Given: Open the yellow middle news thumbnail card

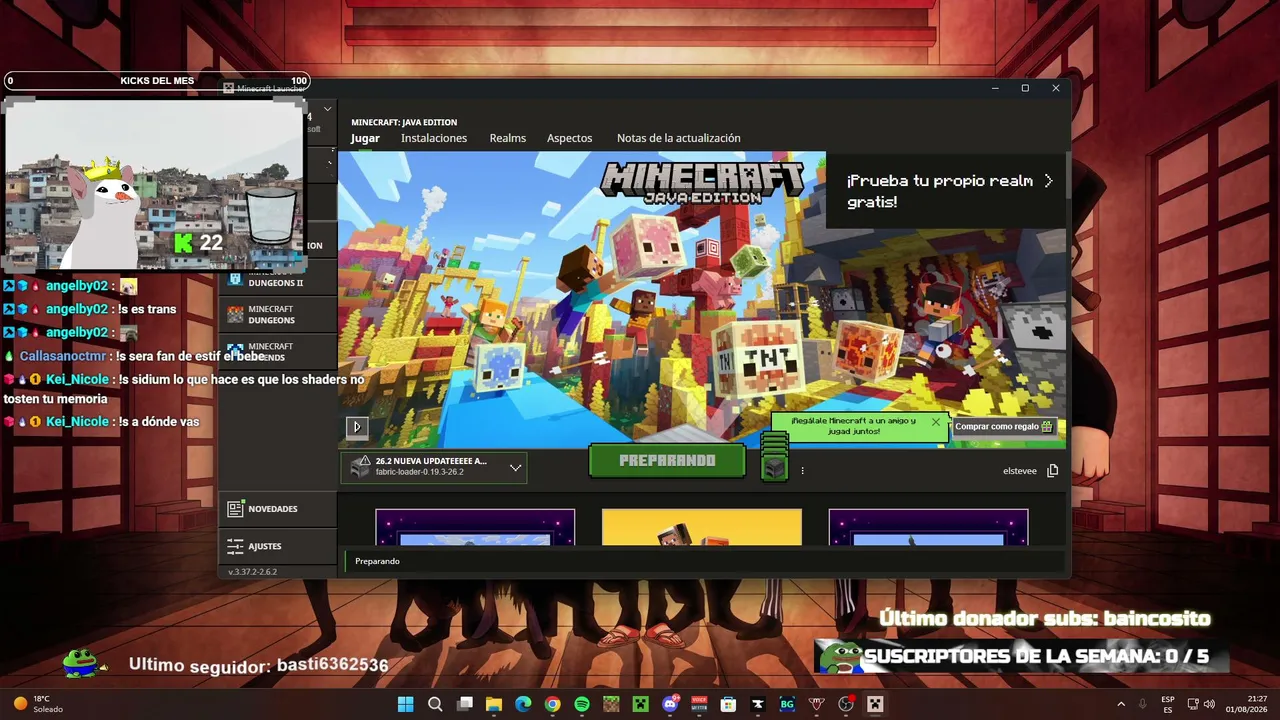Looking at the screenshot, I should tap(702, 527).
